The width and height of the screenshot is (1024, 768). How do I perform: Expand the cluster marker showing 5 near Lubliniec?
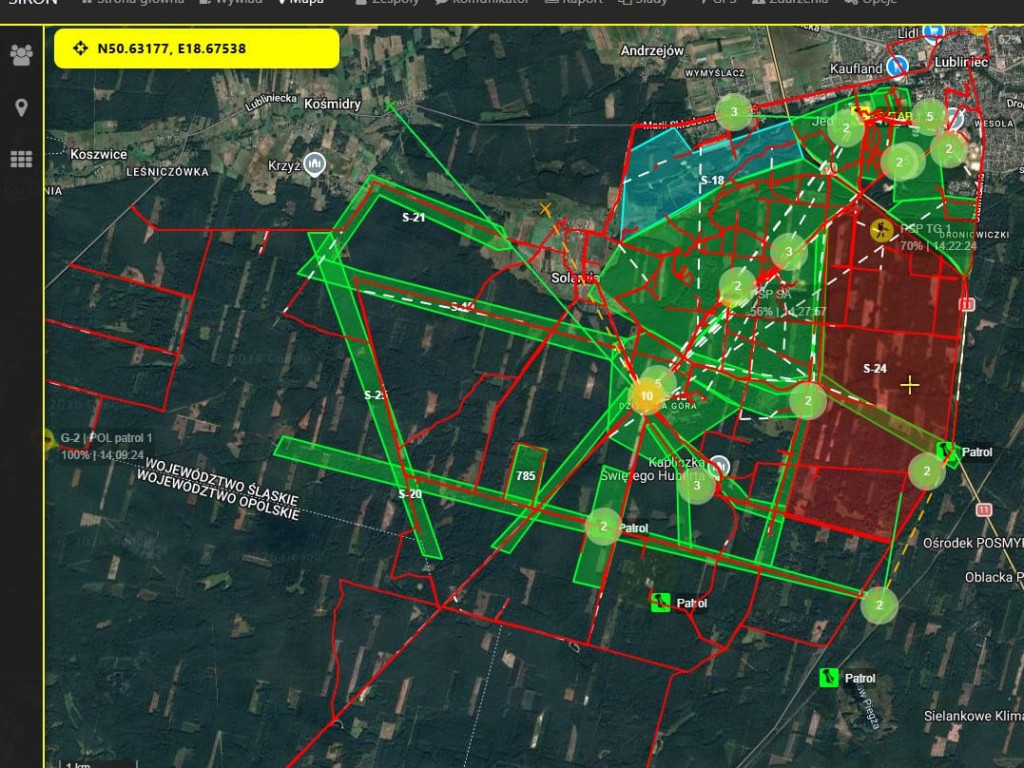(931, 117)
